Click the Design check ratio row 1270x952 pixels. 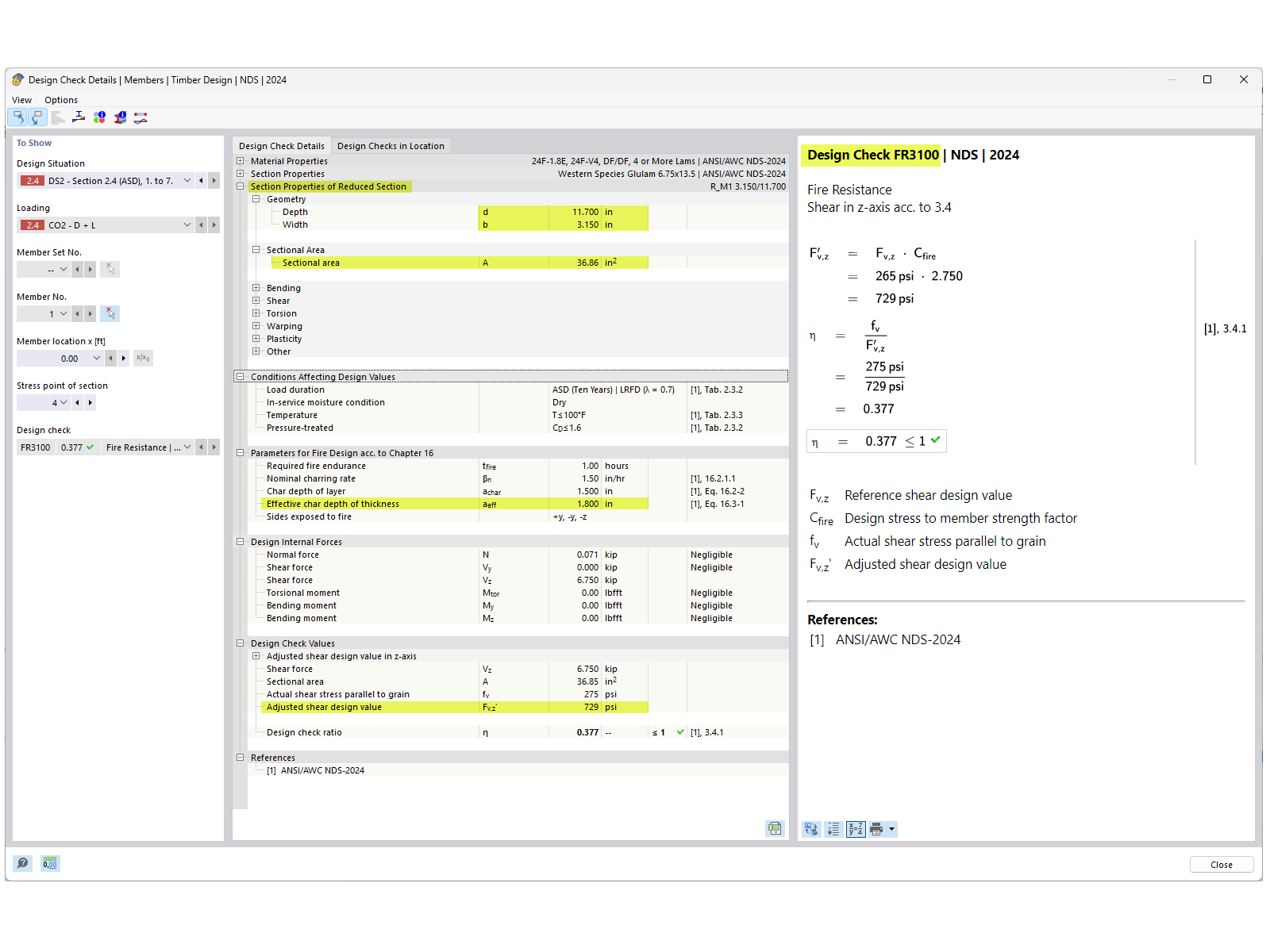tap(518, 732)
